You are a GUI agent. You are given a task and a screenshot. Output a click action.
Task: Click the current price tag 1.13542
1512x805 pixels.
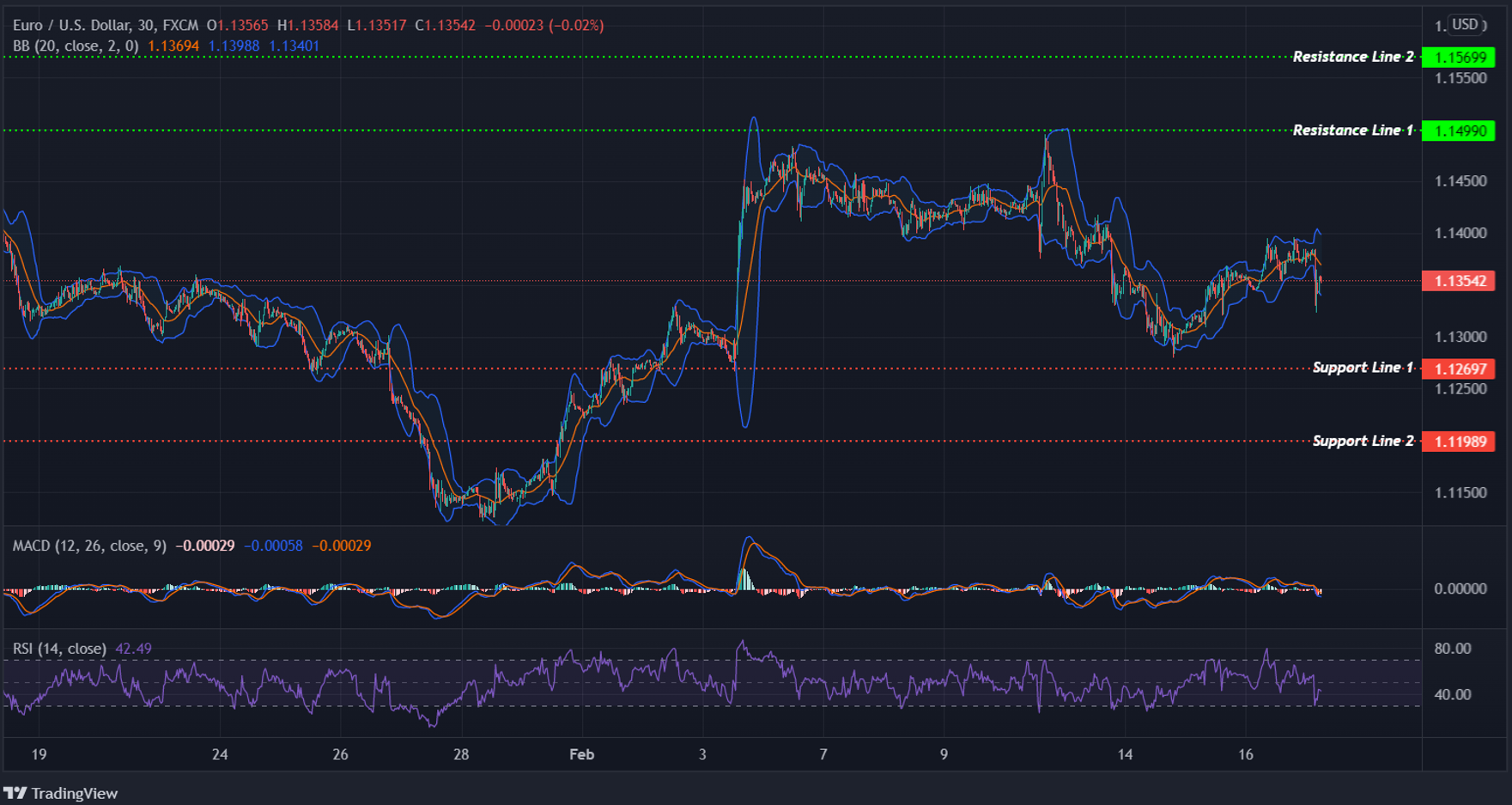pos(1460,281)
